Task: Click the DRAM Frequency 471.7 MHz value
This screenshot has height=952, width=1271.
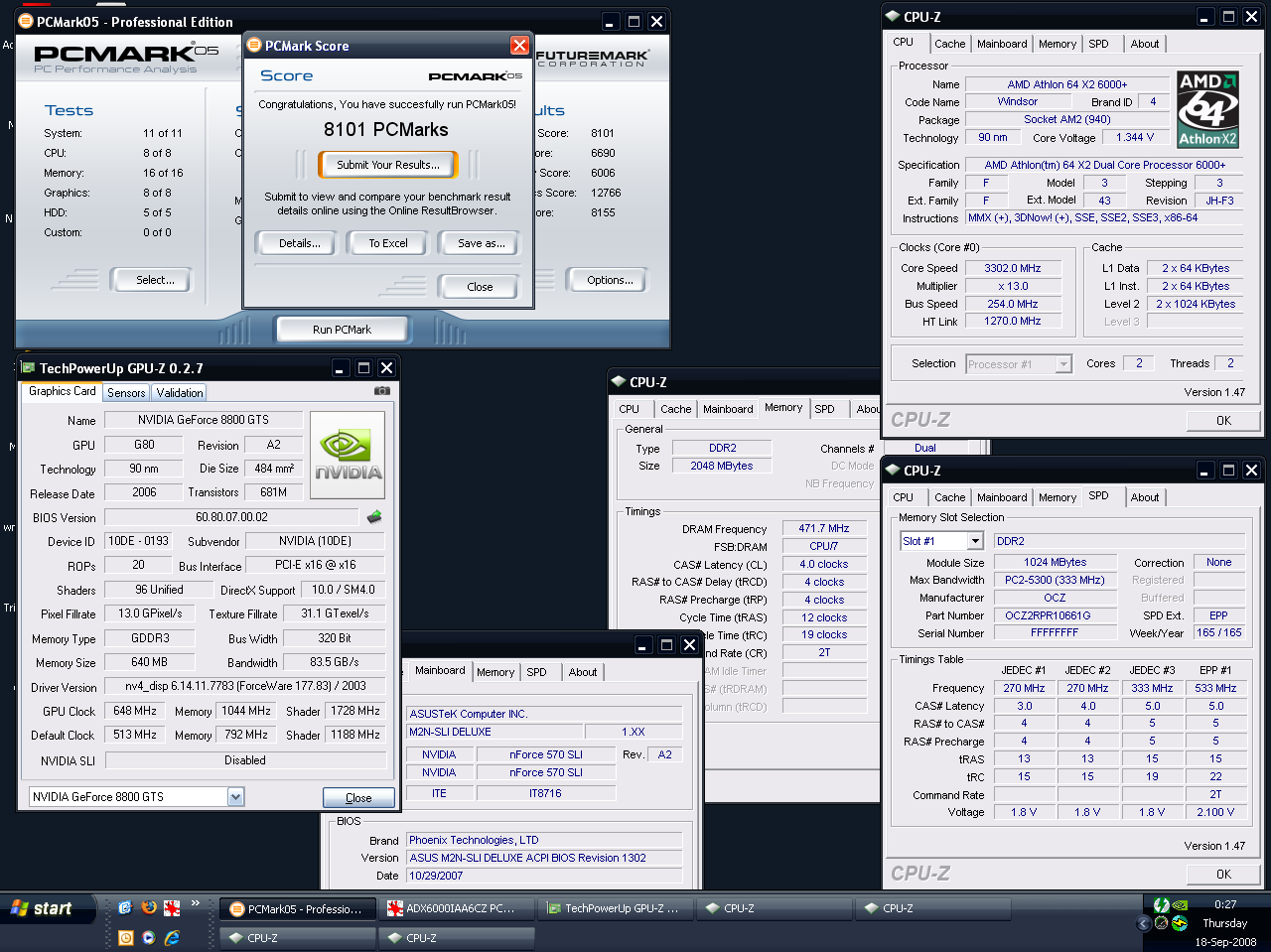Action: coord(824,528)
